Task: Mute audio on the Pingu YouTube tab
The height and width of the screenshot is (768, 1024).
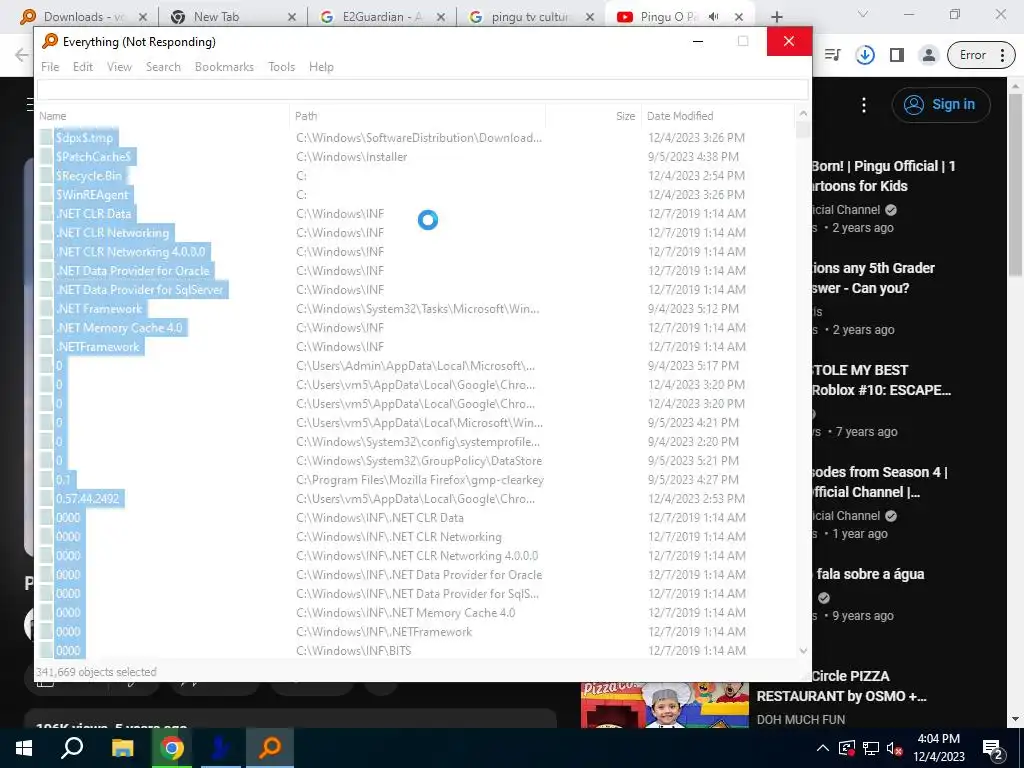Action: click(x=714, y=17)
